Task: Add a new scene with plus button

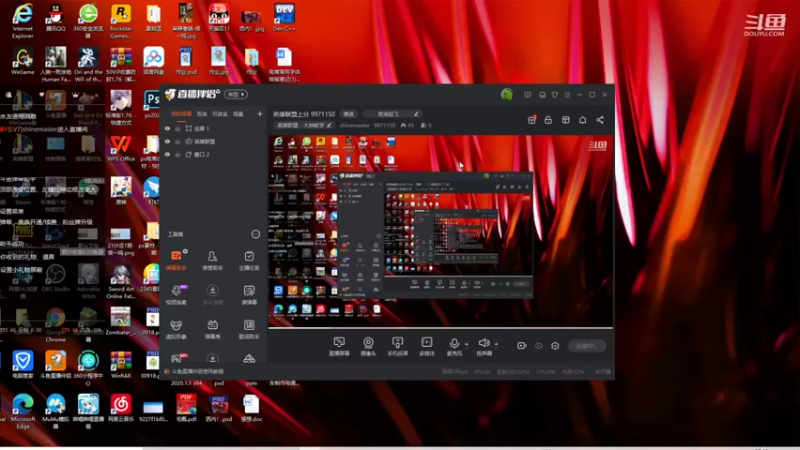Action: (x=260, y=114)
